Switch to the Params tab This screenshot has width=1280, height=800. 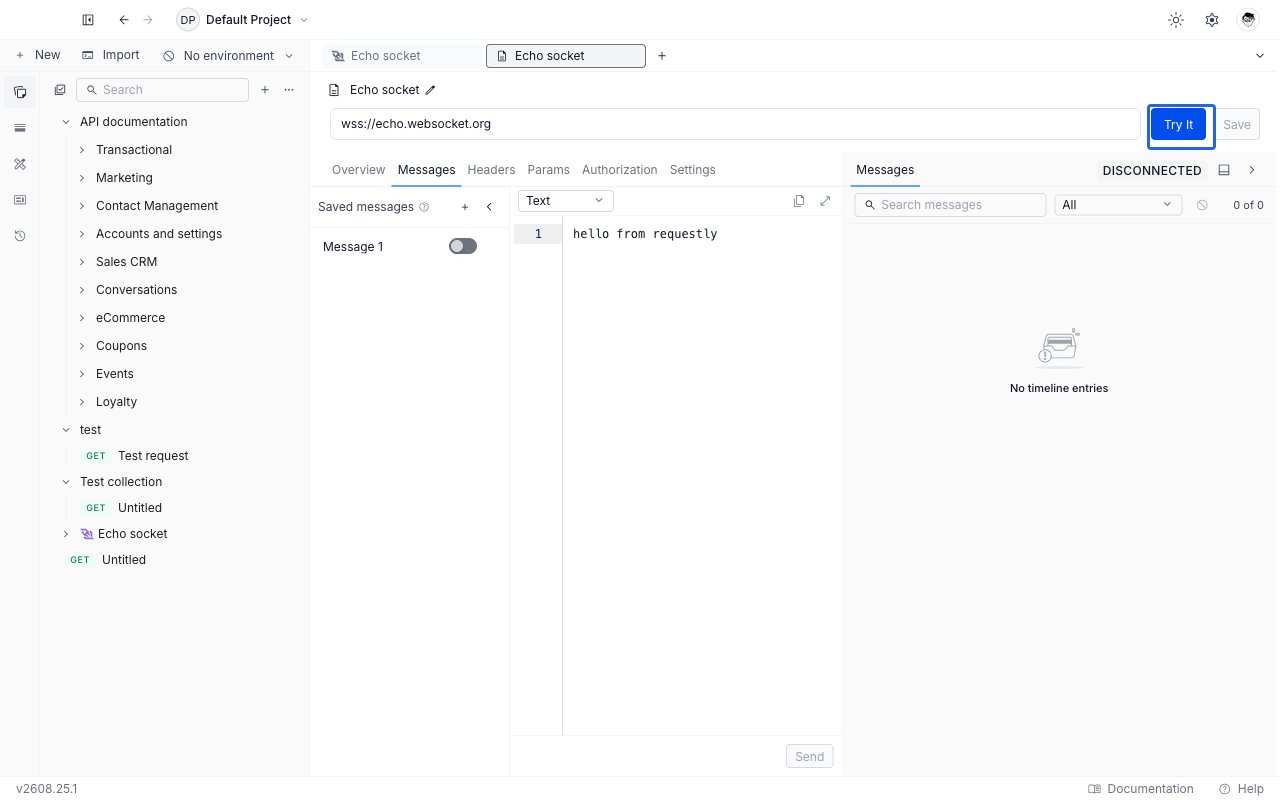tap(548, 170)
